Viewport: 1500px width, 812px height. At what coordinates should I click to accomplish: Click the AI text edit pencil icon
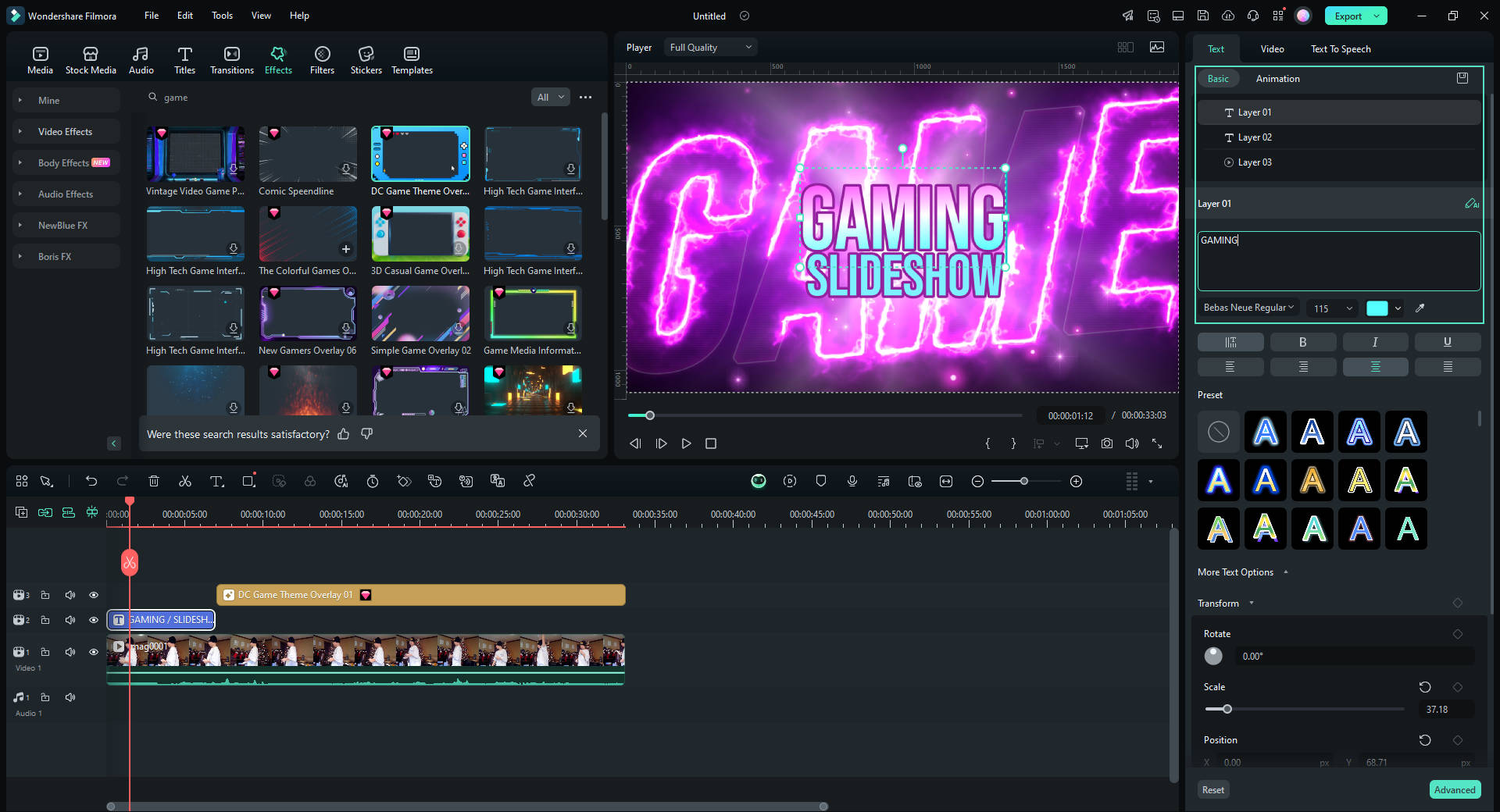1472,204
